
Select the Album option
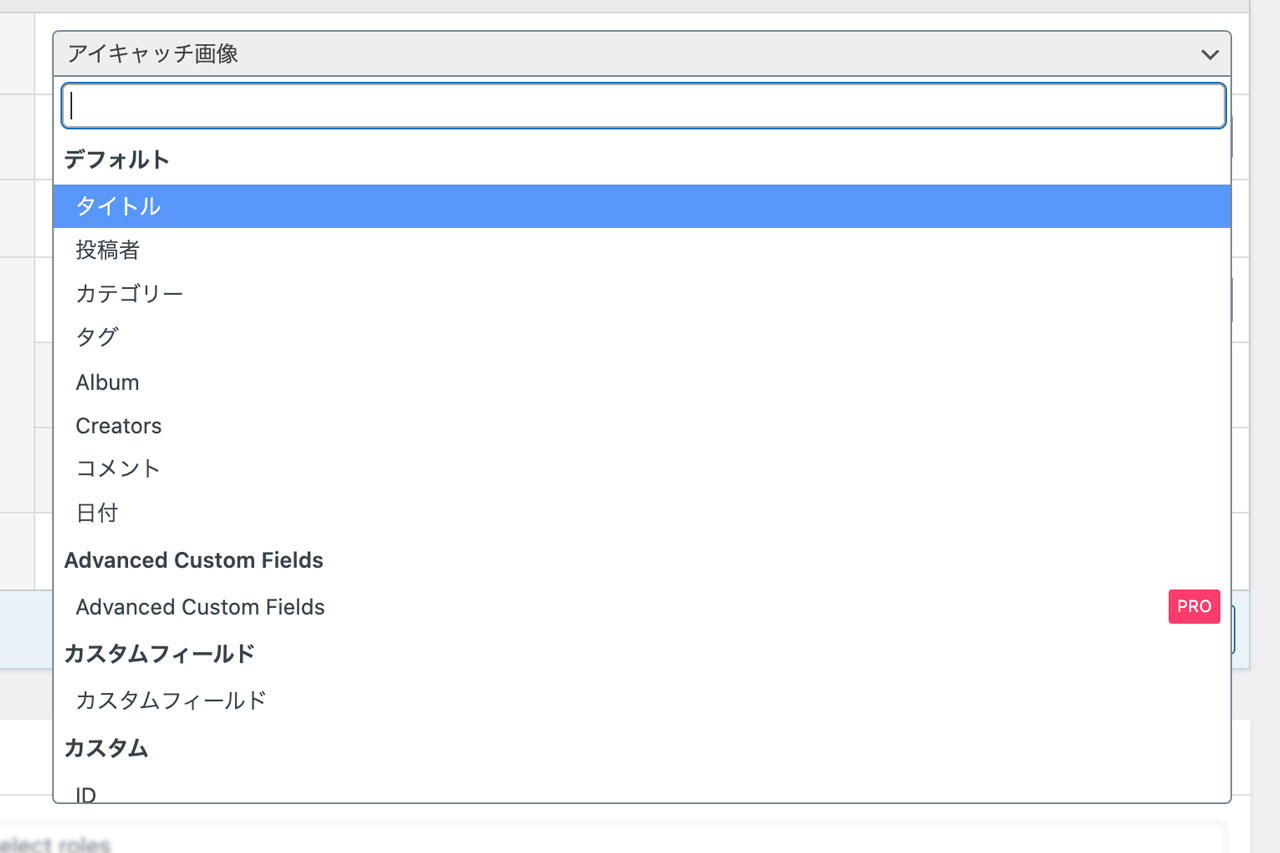tap(108, 382)
